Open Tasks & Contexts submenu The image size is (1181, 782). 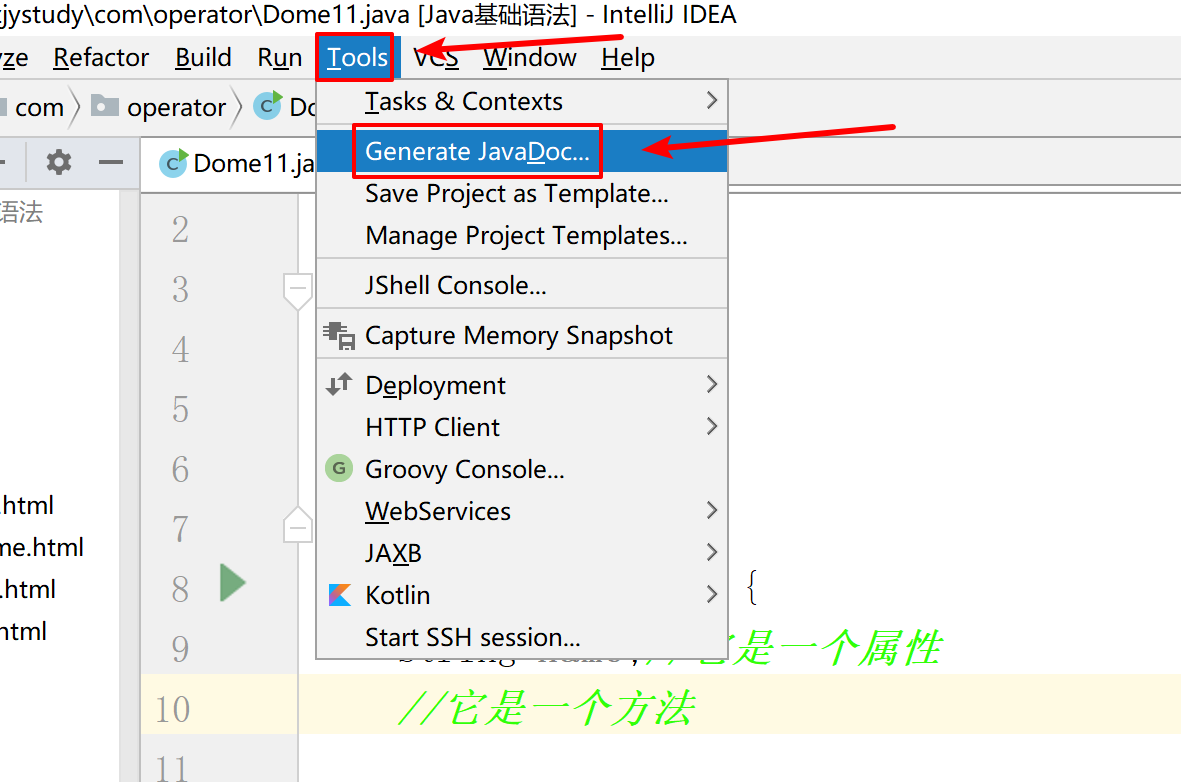522,101
